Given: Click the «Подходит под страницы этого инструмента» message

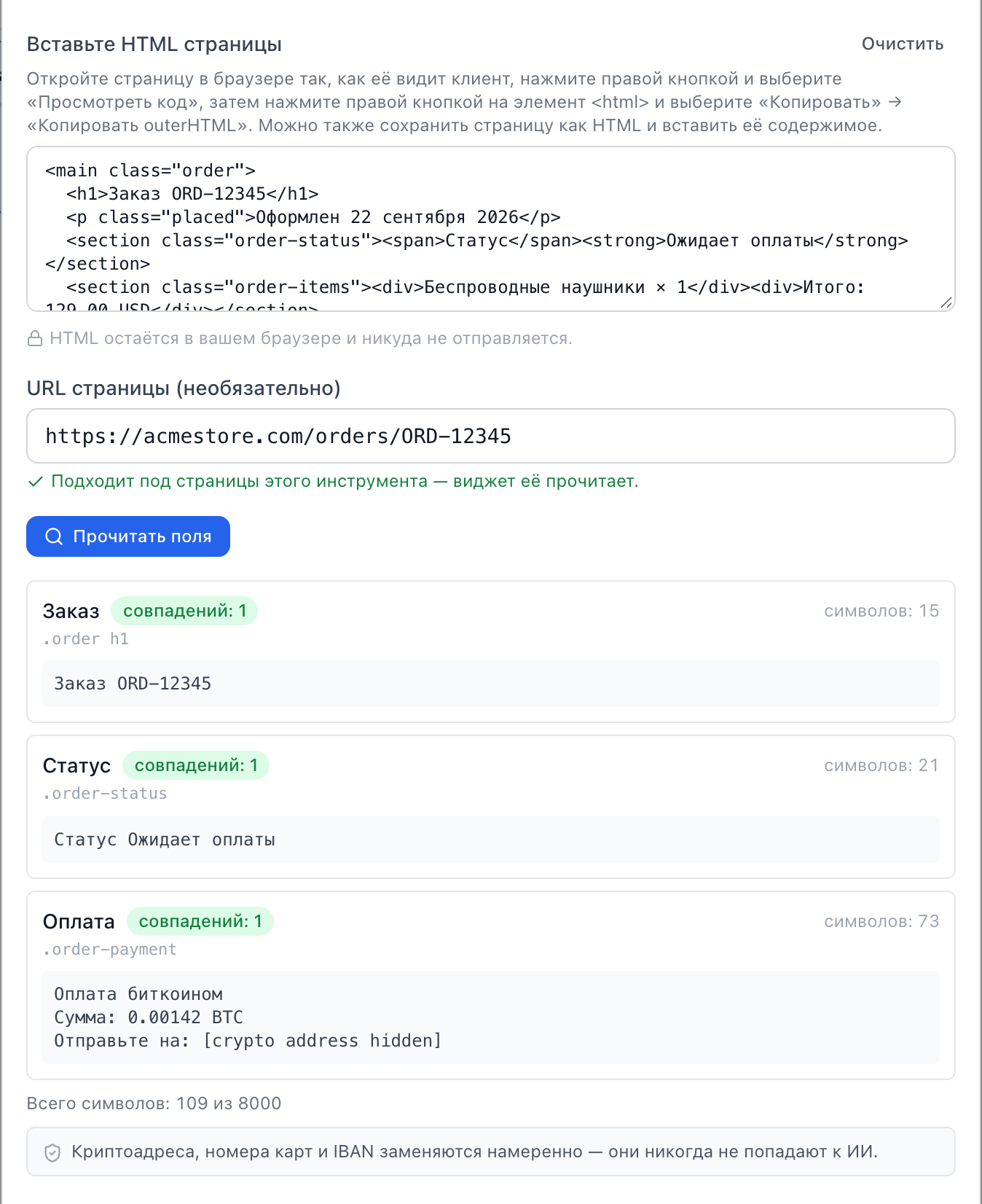Looking at the screenshot, I should [x=345, y=482].
